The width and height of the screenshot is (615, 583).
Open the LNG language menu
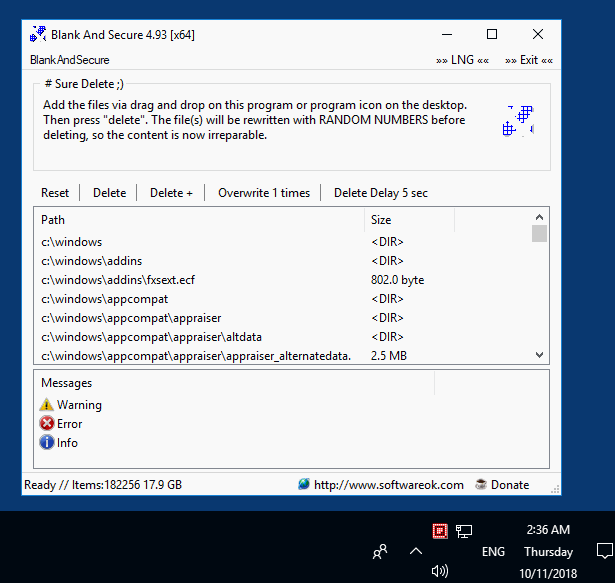[462, 61]
